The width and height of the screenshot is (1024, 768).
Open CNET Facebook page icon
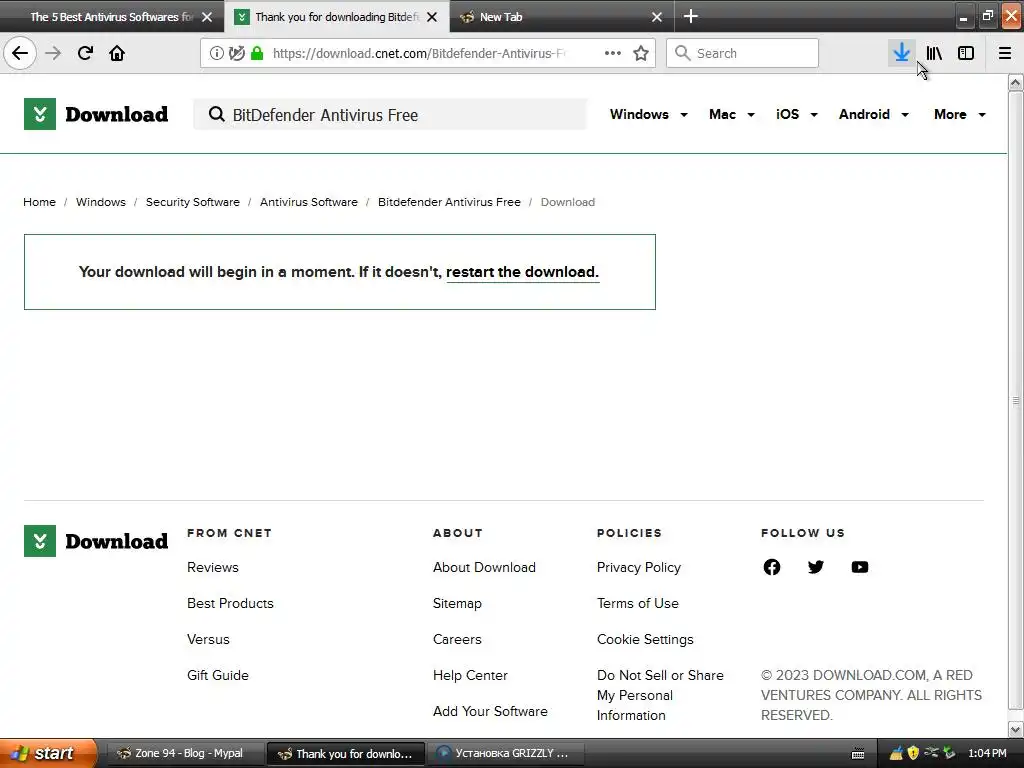pos(771,567)
